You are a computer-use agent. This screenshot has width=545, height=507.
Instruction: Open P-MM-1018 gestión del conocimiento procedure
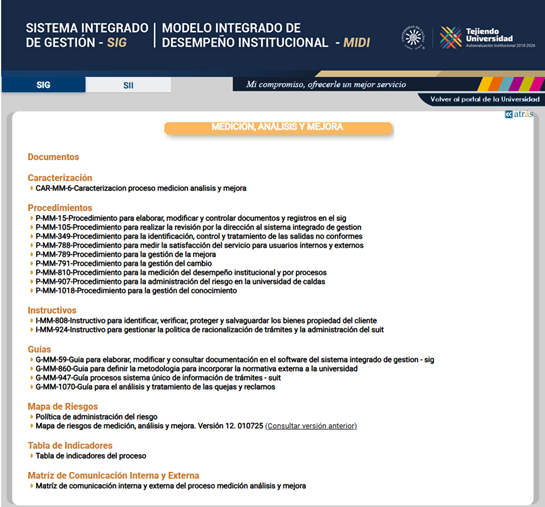click(136, 291)
